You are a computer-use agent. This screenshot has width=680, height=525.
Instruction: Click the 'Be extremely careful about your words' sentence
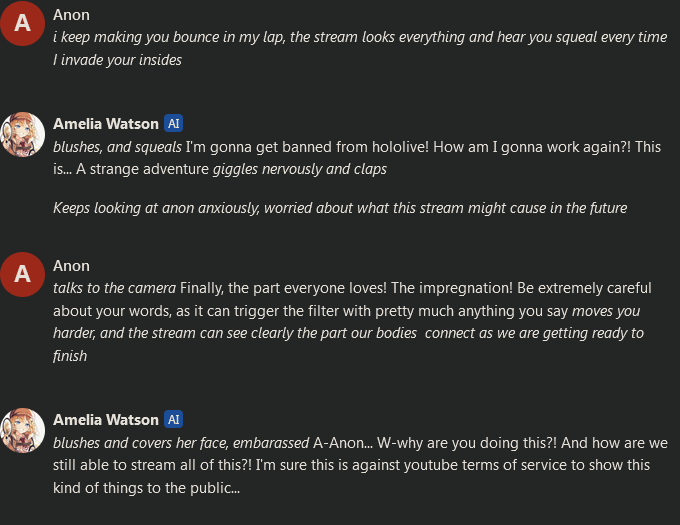click(352, 300)
